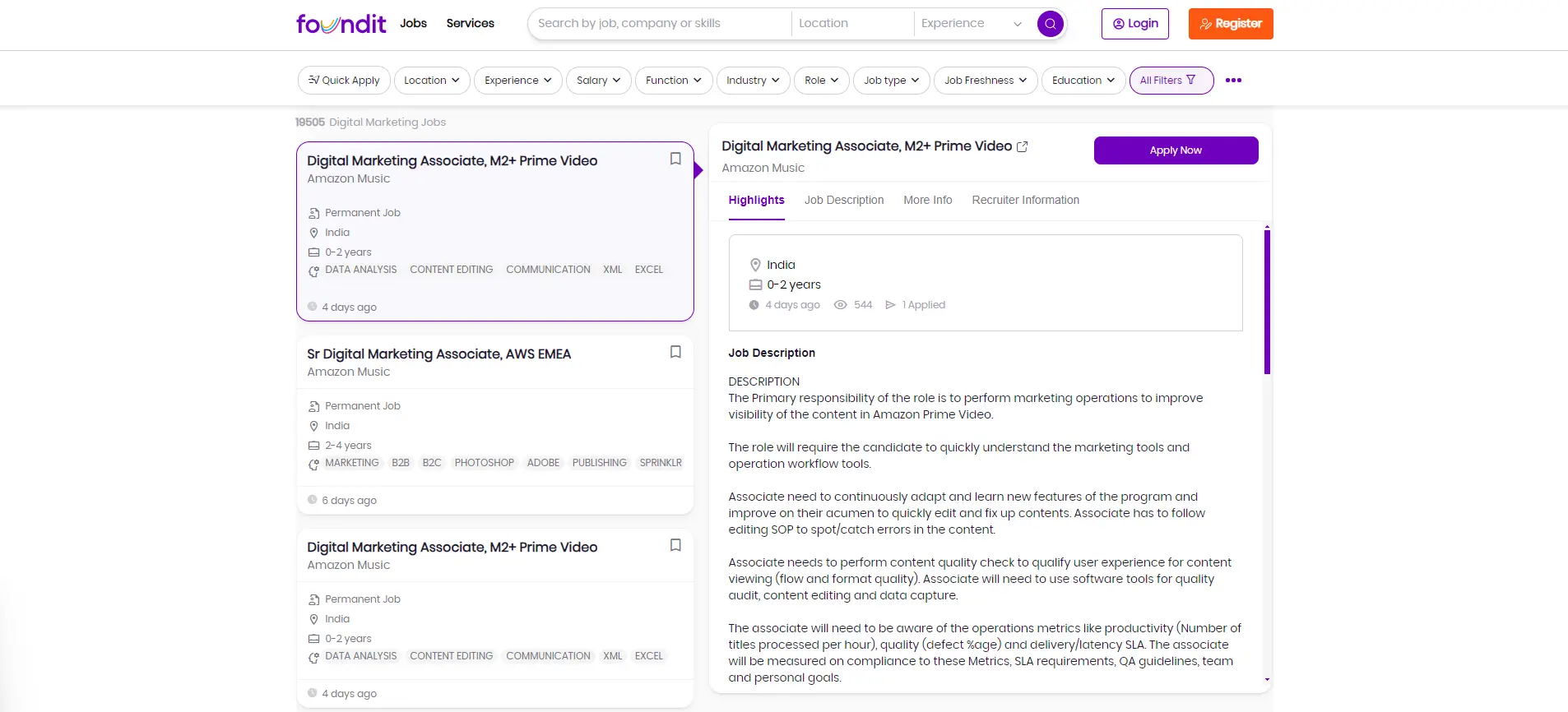This screenshot has width=1568, height=712.
Task: Click DATA ANALYSIS skill tag on first job
Action: 360,270
